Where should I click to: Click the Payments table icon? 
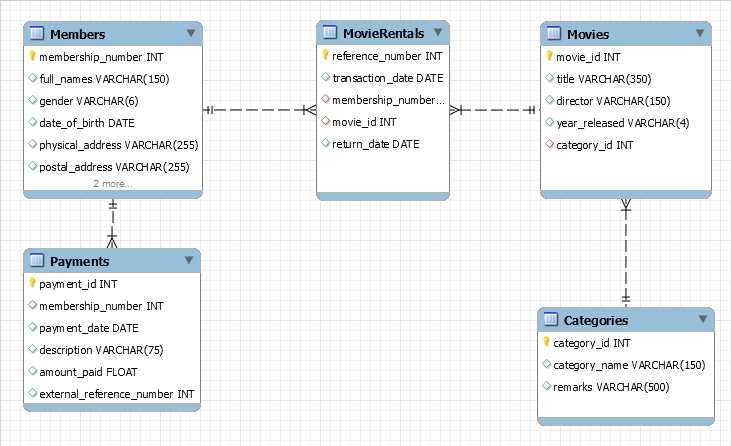(x=37, y=261)
